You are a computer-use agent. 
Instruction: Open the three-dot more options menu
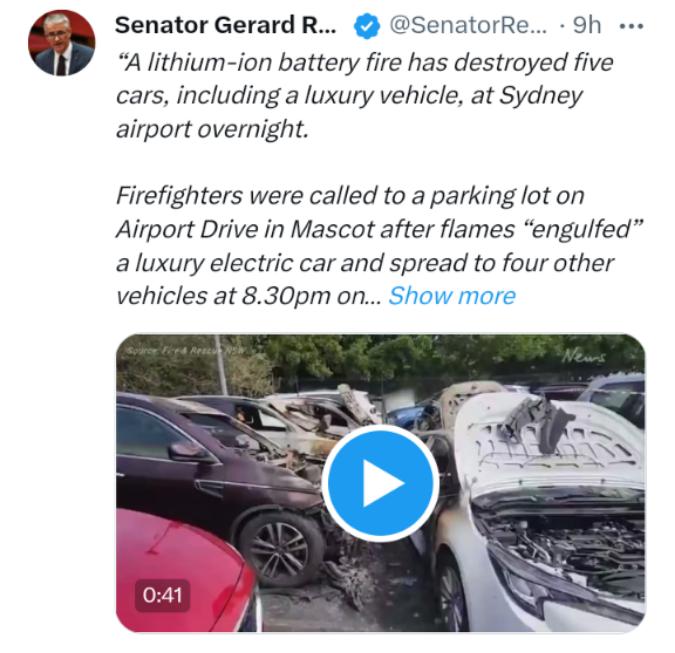click(631, 24)
